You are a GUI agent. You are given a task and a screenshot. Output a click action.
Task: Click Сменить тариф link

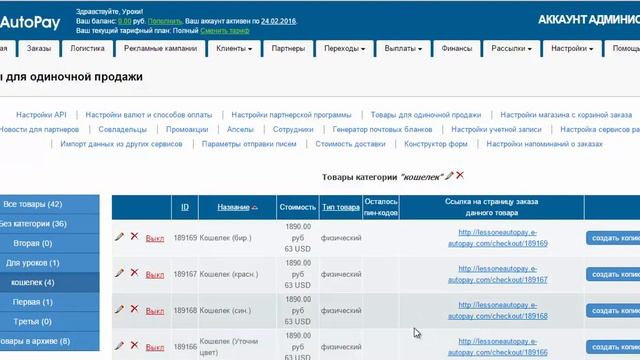pos(224,31)
